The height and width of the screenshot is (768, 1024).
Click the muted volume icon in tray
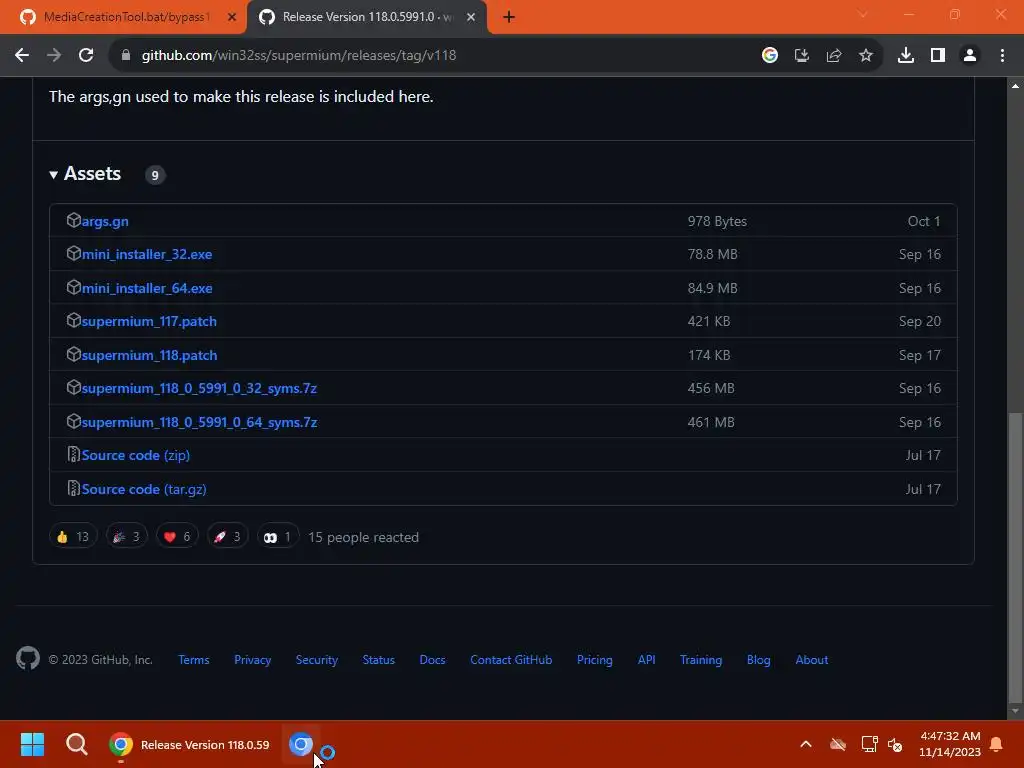pos(895,744)
